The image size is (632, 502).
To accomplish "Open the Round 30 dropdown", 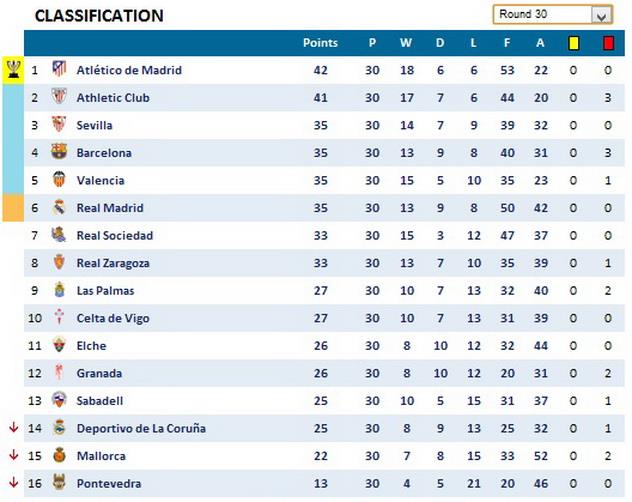I will pos(601,15).
